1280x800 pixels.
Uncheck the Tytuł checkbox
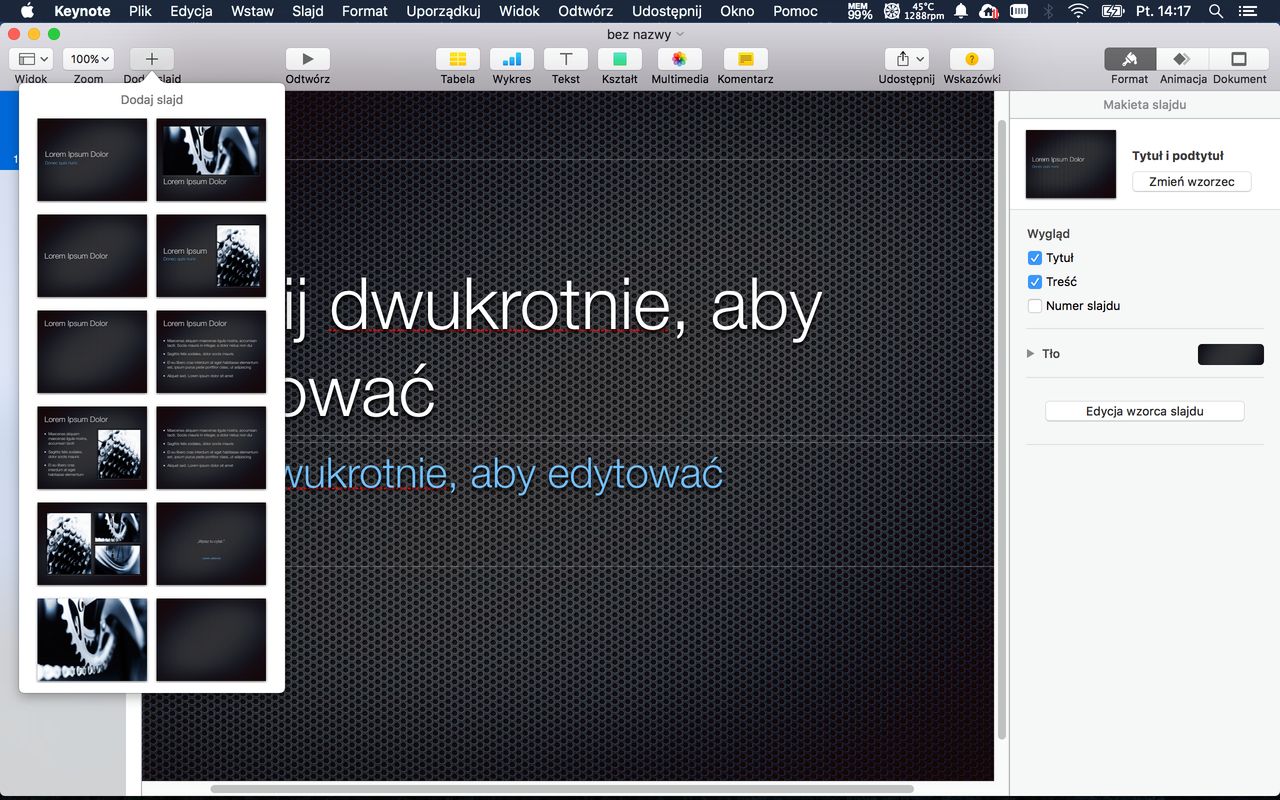tap(1035, 258)
